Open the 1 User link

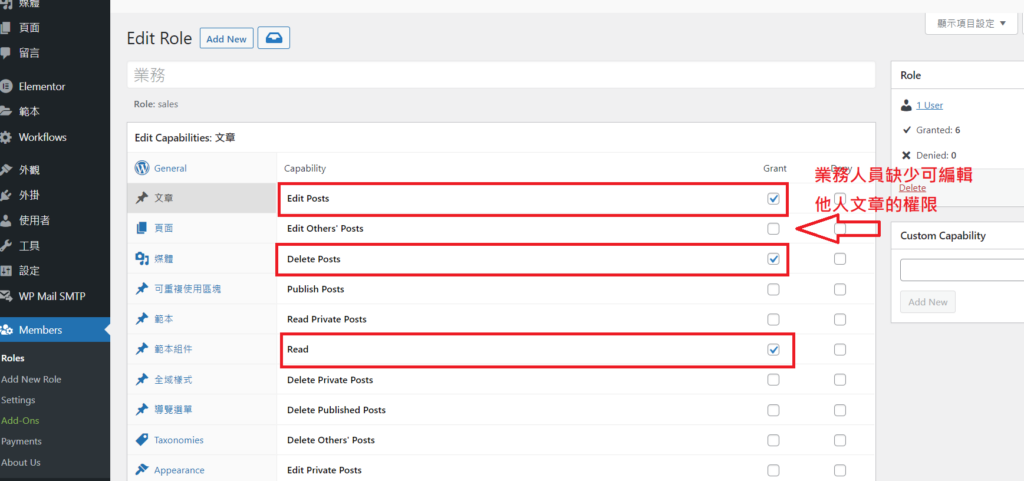tap(928, 105)
